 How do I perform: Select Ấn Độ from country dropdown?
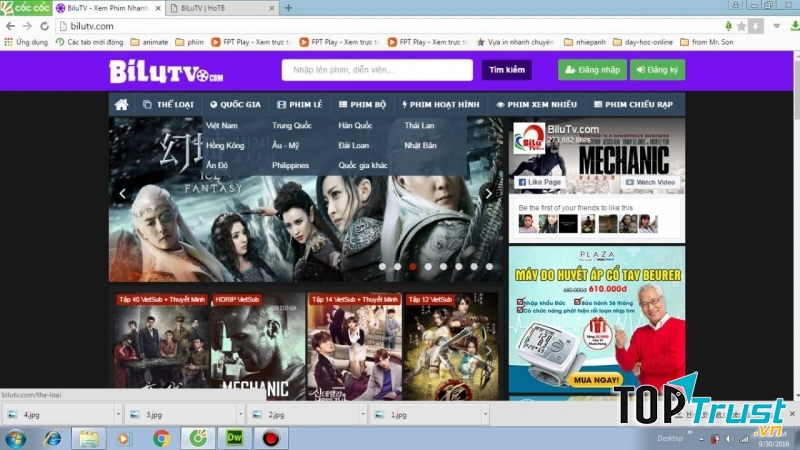point(217,165)
